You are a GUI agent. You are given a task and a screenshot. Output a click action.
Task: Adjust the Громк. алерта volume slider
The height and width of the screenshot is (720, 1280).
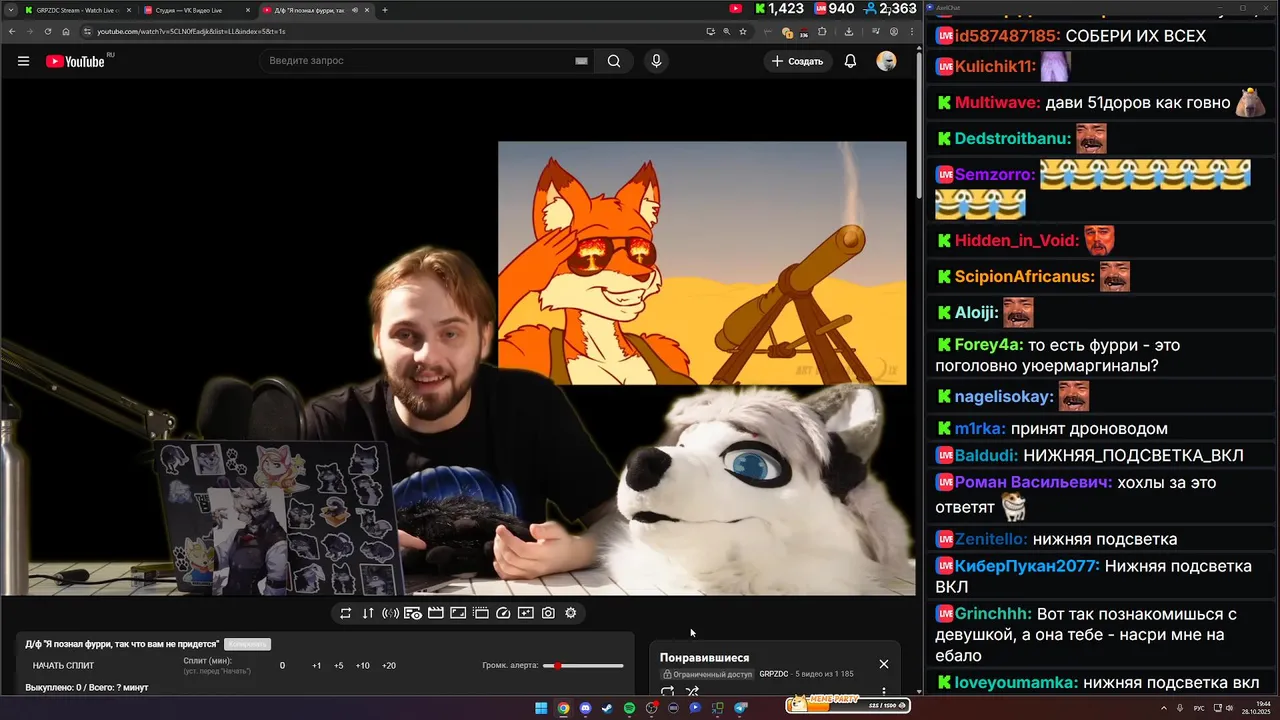click(583, 666)
